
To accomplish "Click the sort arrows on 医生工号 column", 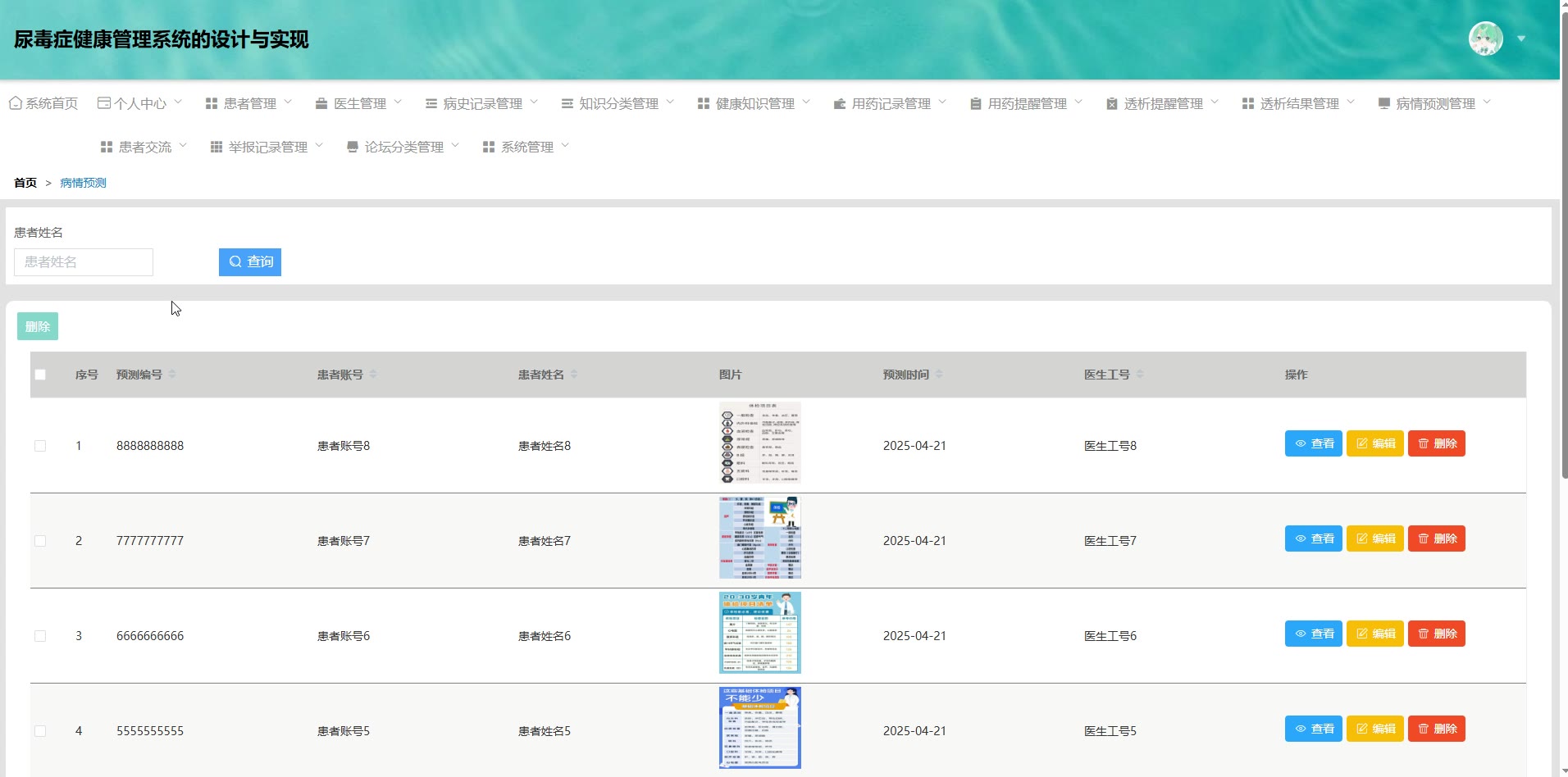I will coord(1140,375).
